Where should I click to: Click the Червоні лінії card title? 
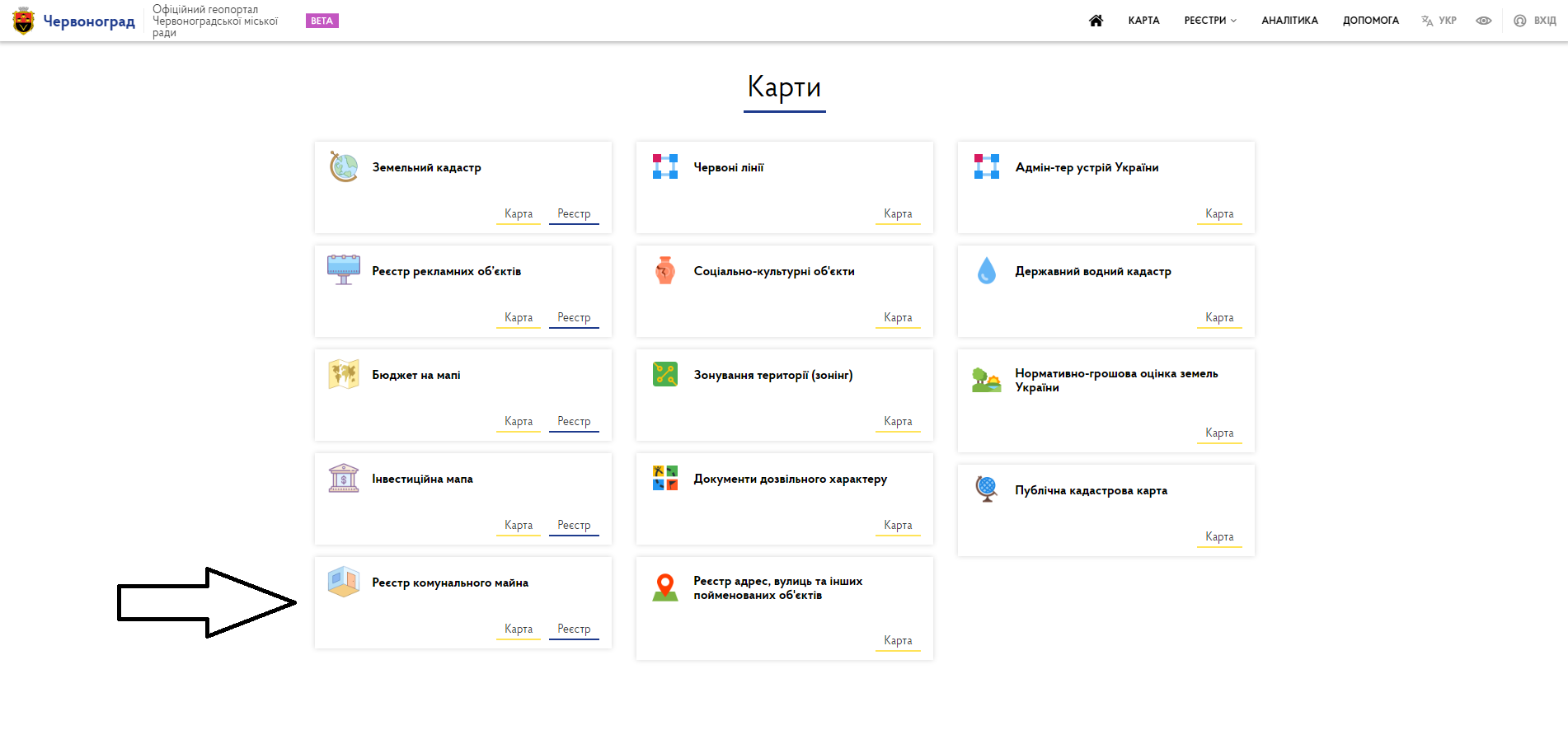729,167
